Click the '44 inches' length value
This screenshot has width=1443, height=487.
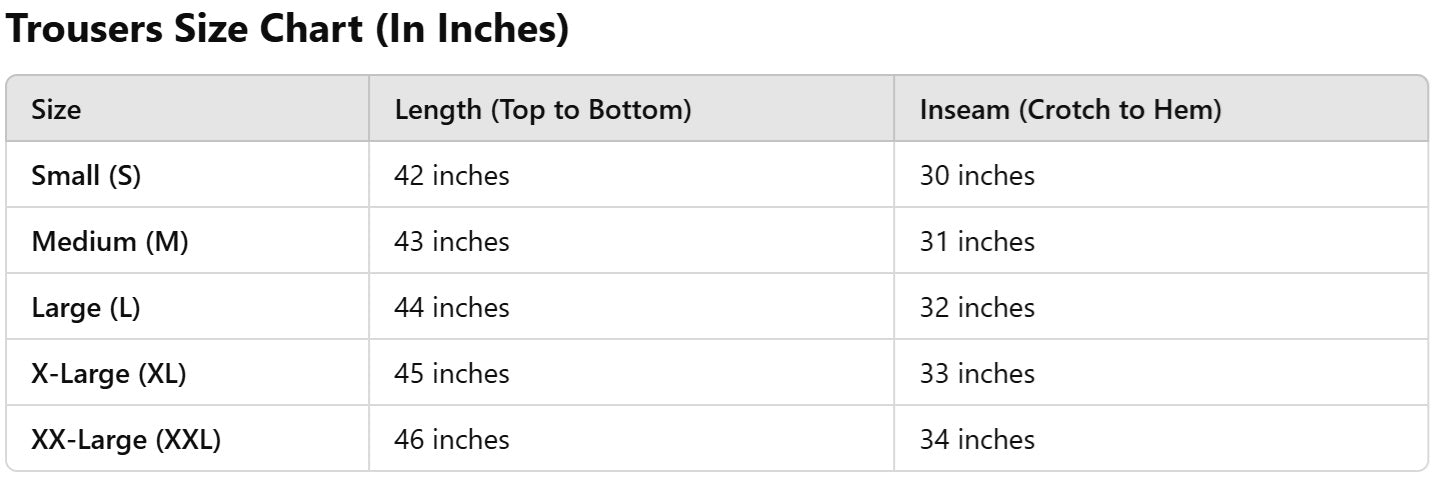[x=452, y=308]
